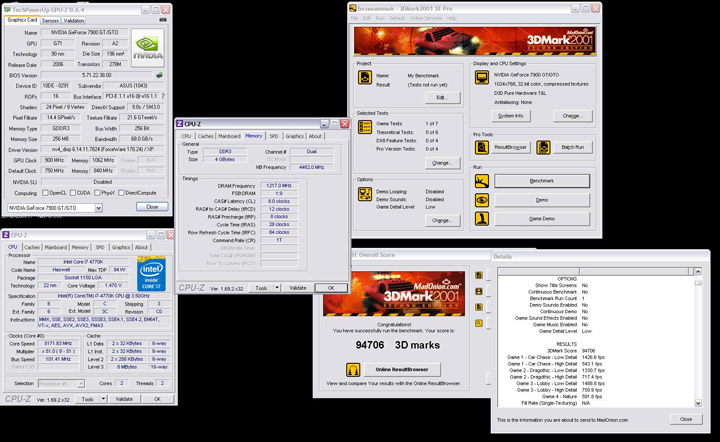Click the Edit... button under Project
The image size is (720, 442).
point(442,97)
